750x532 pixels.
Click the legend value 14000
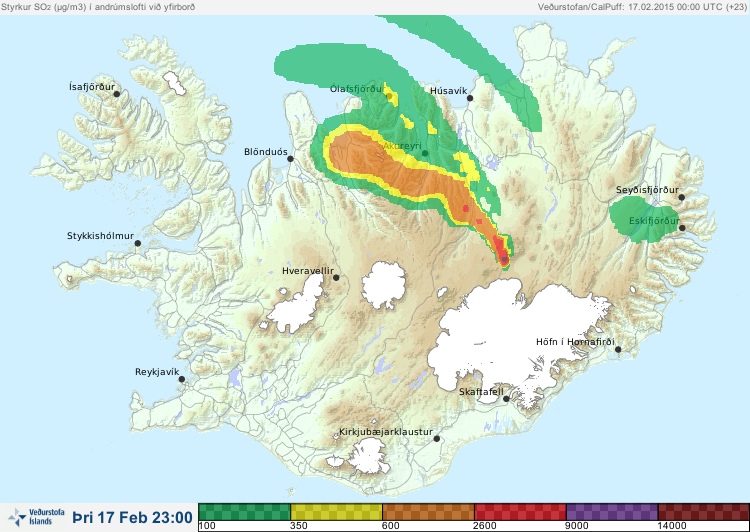(x=672, y=526)
